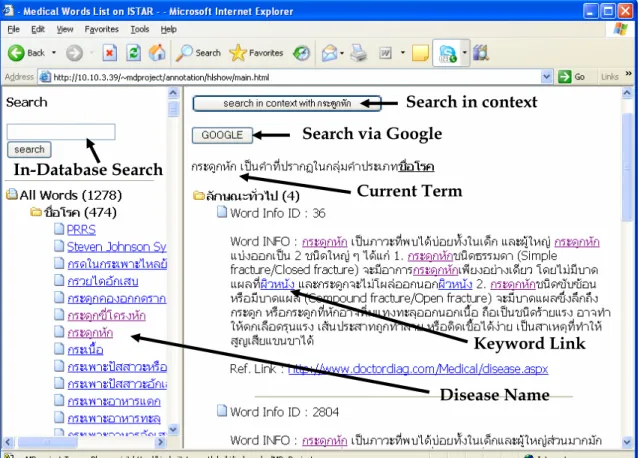
Task: Click the IE page icon in the title bar
Action: (x=8, y=10)
